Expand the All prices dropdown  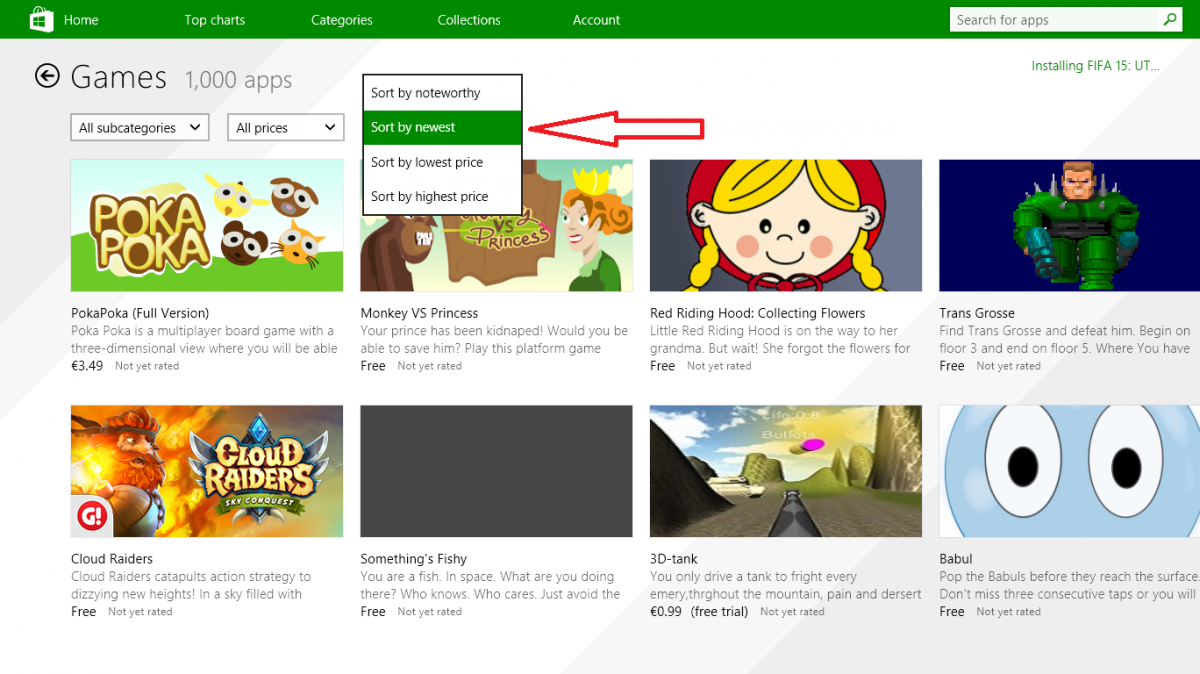point(286,127)
